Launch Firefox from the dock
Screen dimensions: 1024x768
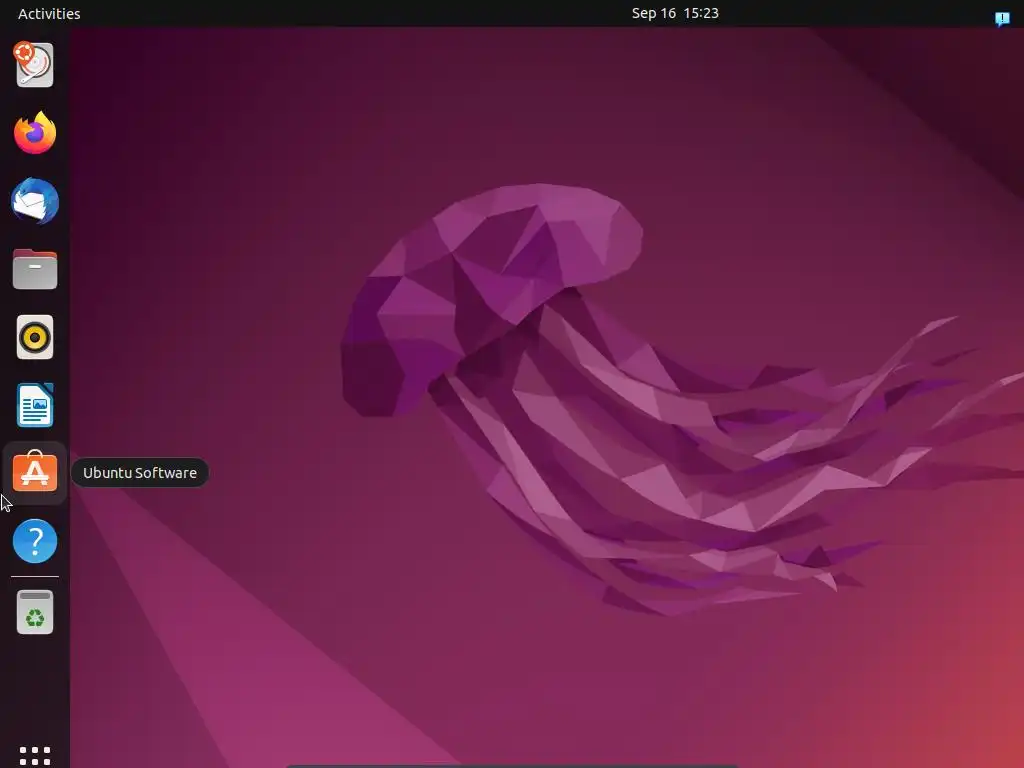(35, 133)
